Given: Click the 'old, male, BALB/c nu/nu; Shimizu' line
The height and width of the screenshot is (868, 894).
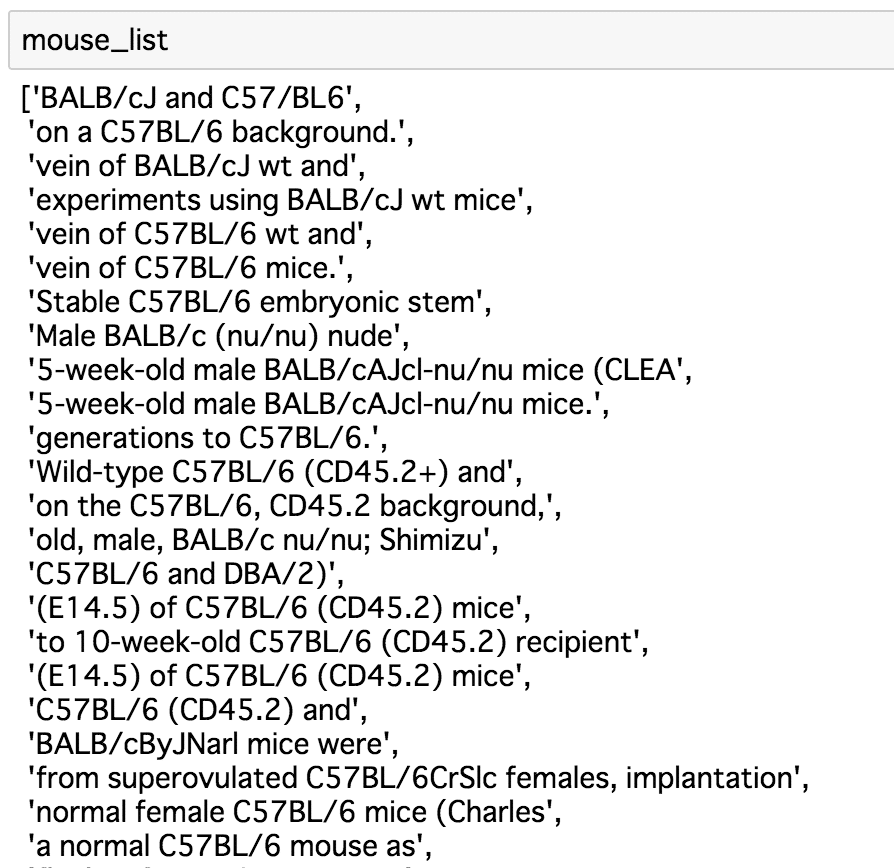Looking at the screenshot, I should [x=263, y=540].
